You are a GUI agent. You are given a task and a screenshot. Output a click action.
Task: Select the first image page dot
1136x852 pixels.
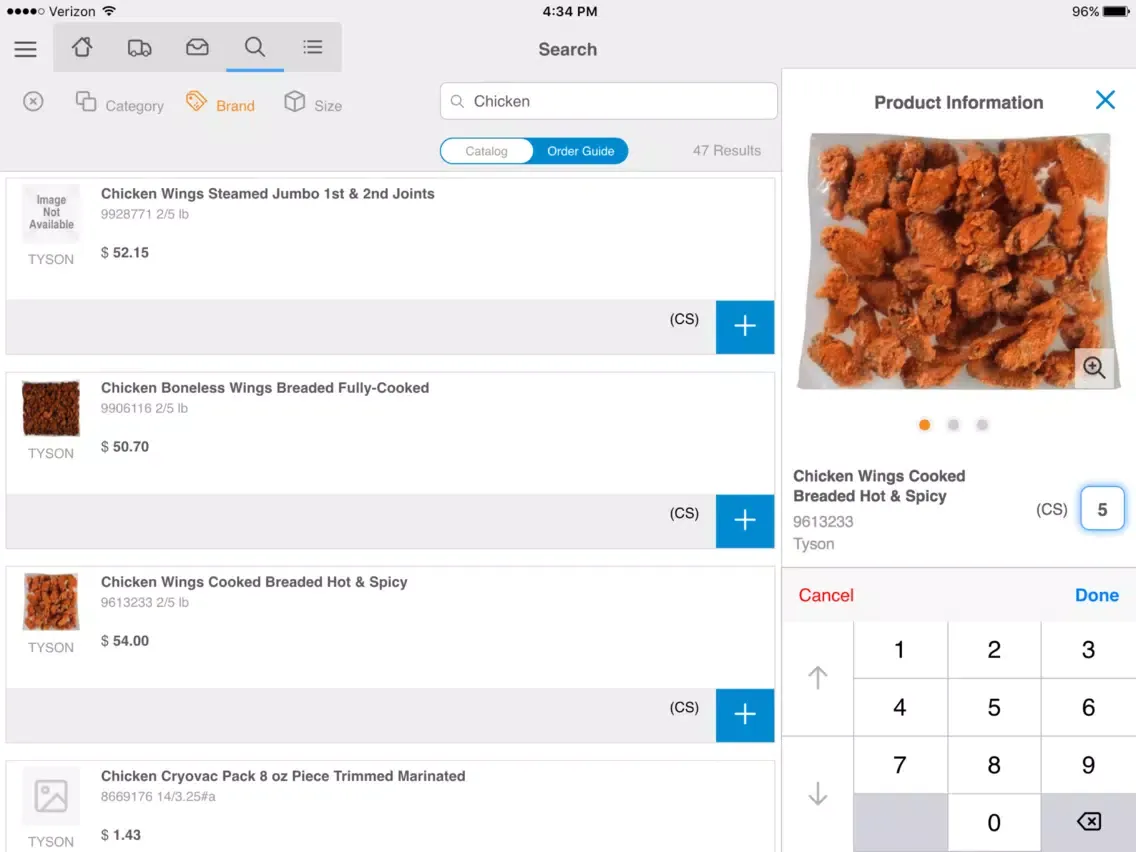(924, 425)
